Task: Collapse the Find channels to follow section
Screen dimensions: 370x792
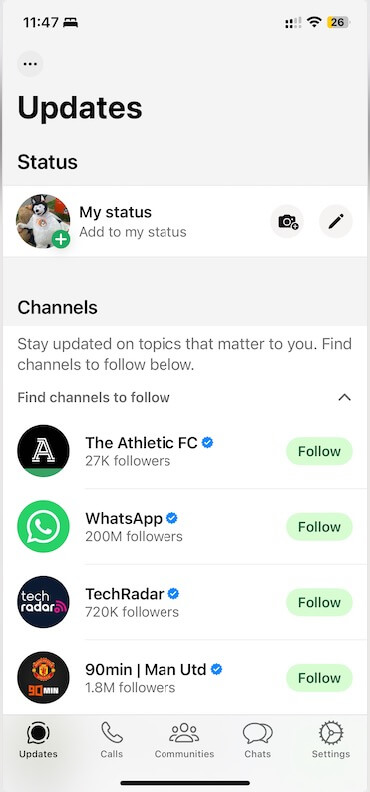Action: (x=344, y=398)
